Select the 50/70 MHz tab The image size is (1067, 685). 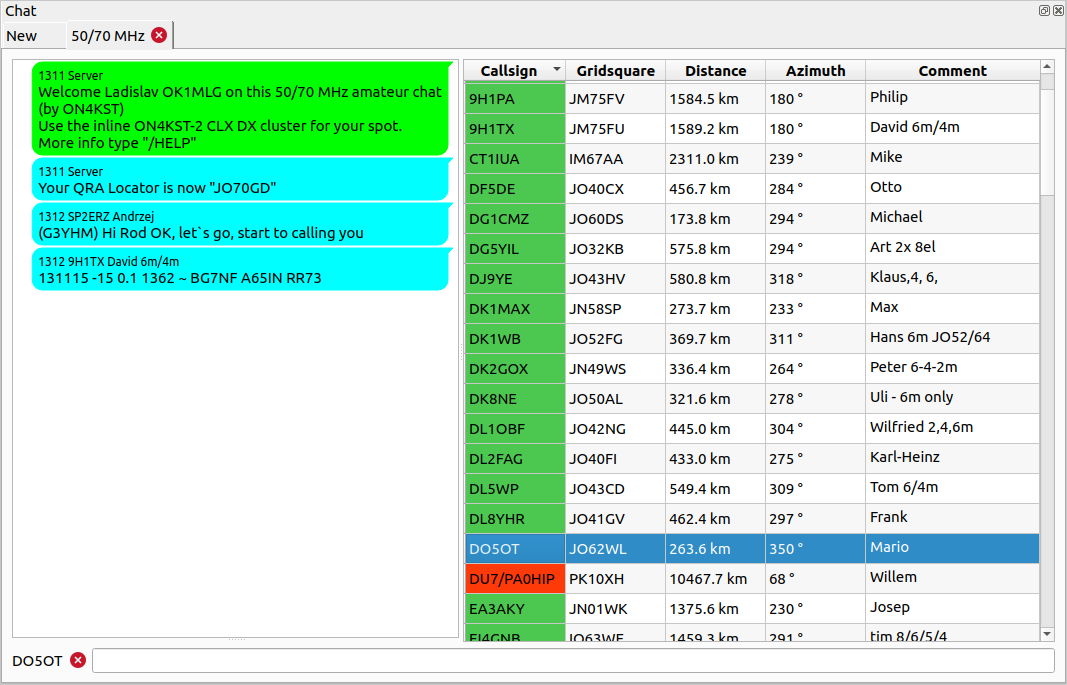[x=107, y=36]
